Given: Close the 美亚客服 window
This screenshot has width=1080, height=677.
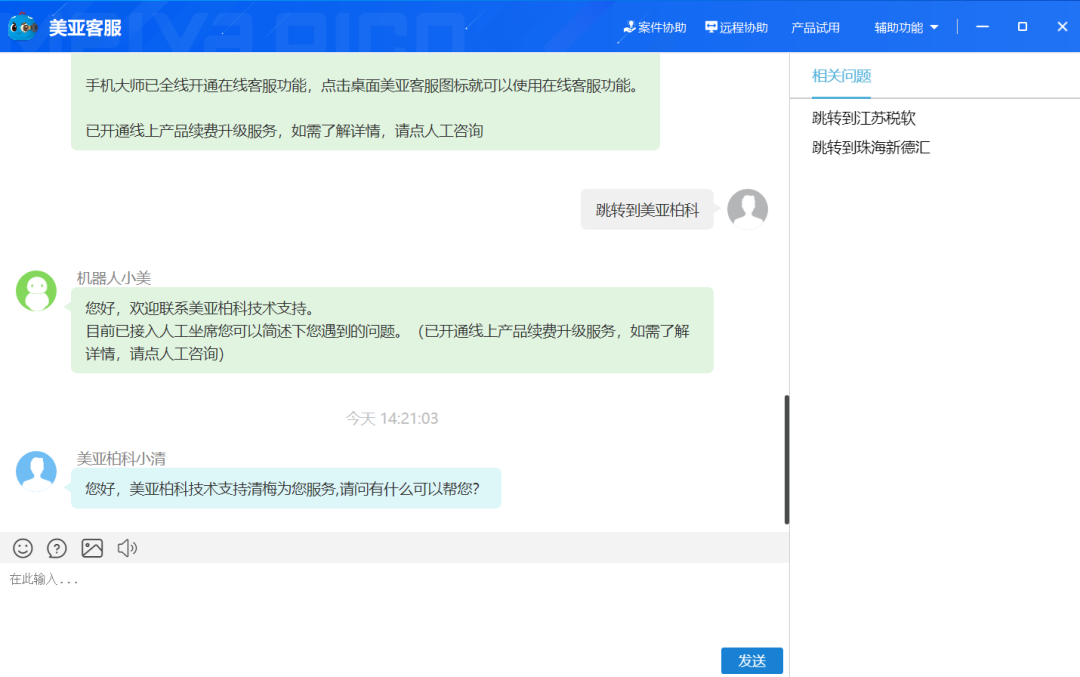Looking at the screenshot, I should pos(1062,27).
